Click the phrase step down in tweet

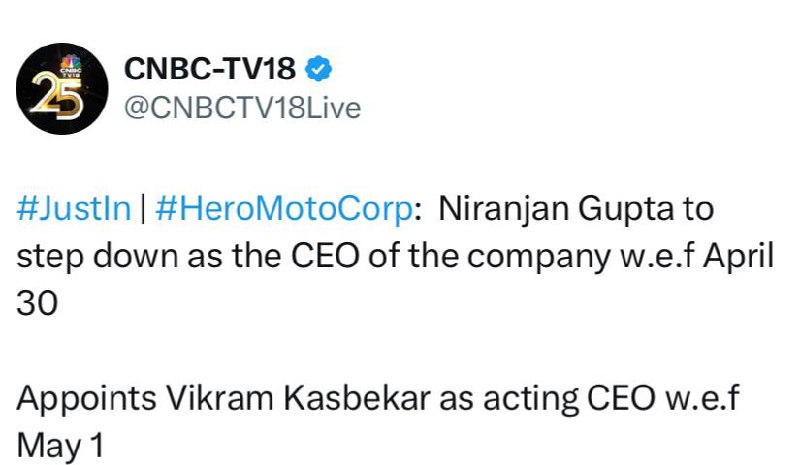click(97, 256)
